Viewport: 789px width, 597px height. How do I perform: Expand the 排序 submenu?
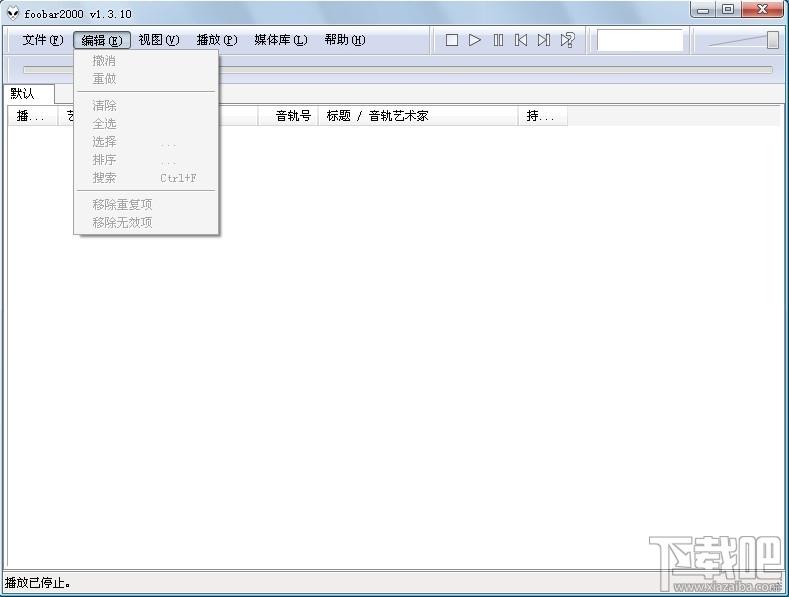pos(146,160)
